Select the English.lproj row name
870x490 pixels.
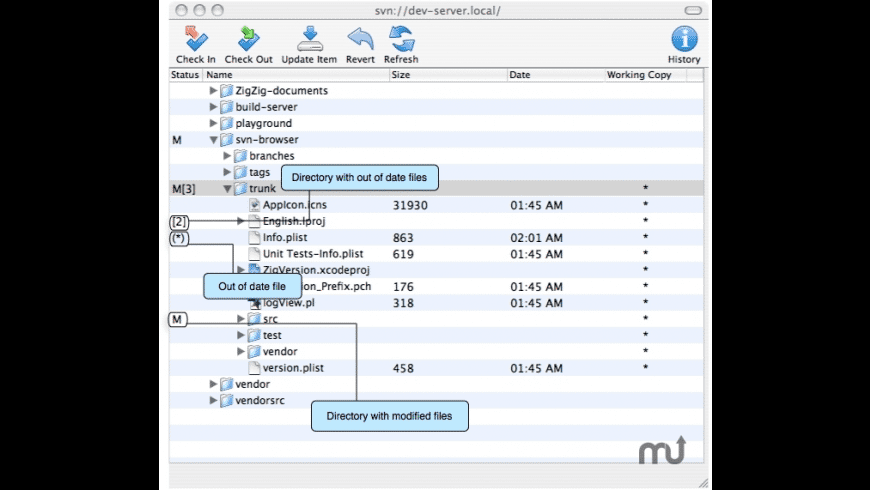[294, 221]
